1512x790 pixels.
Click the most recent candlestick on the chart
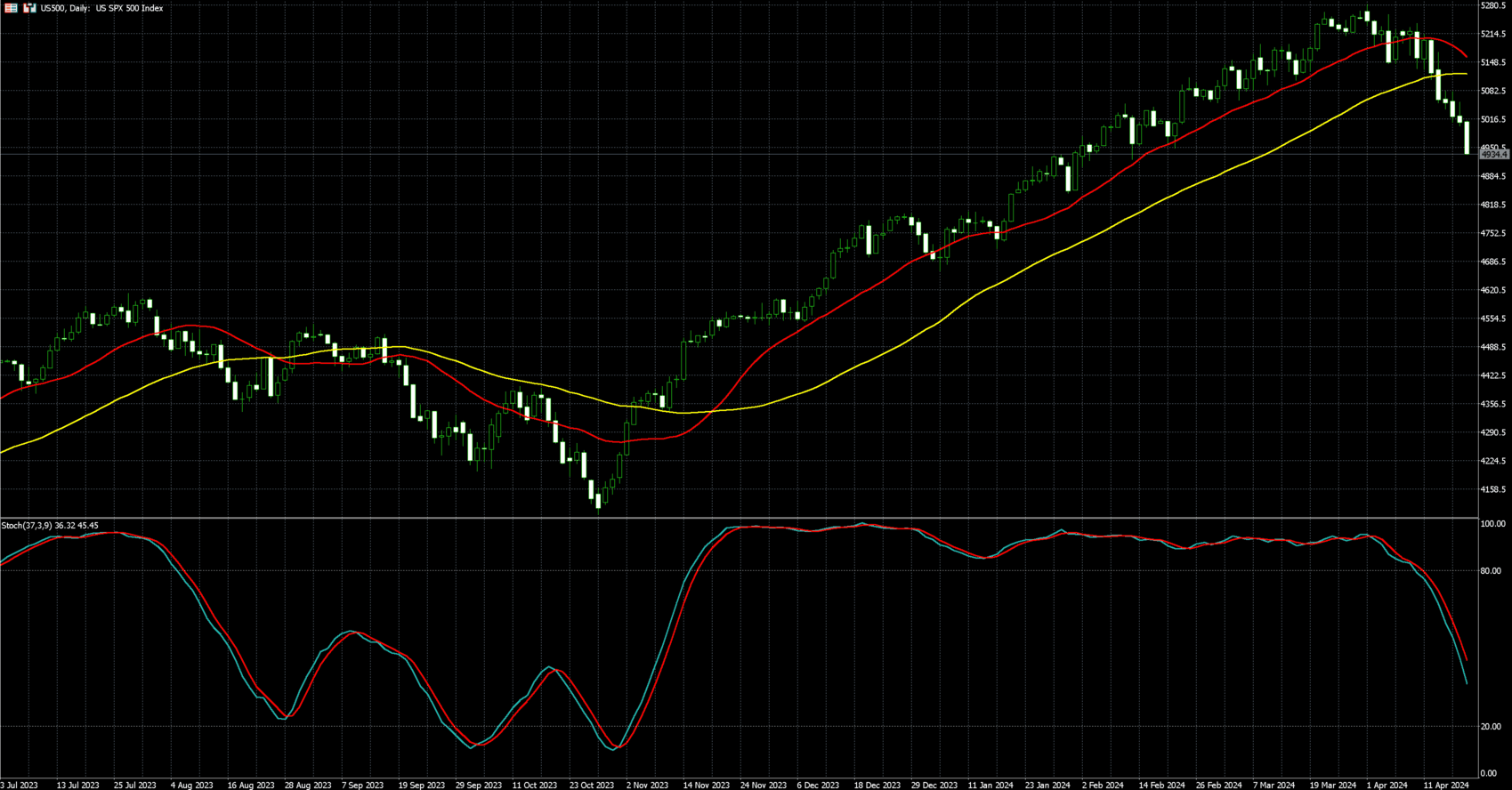[x=1467, y=138]
